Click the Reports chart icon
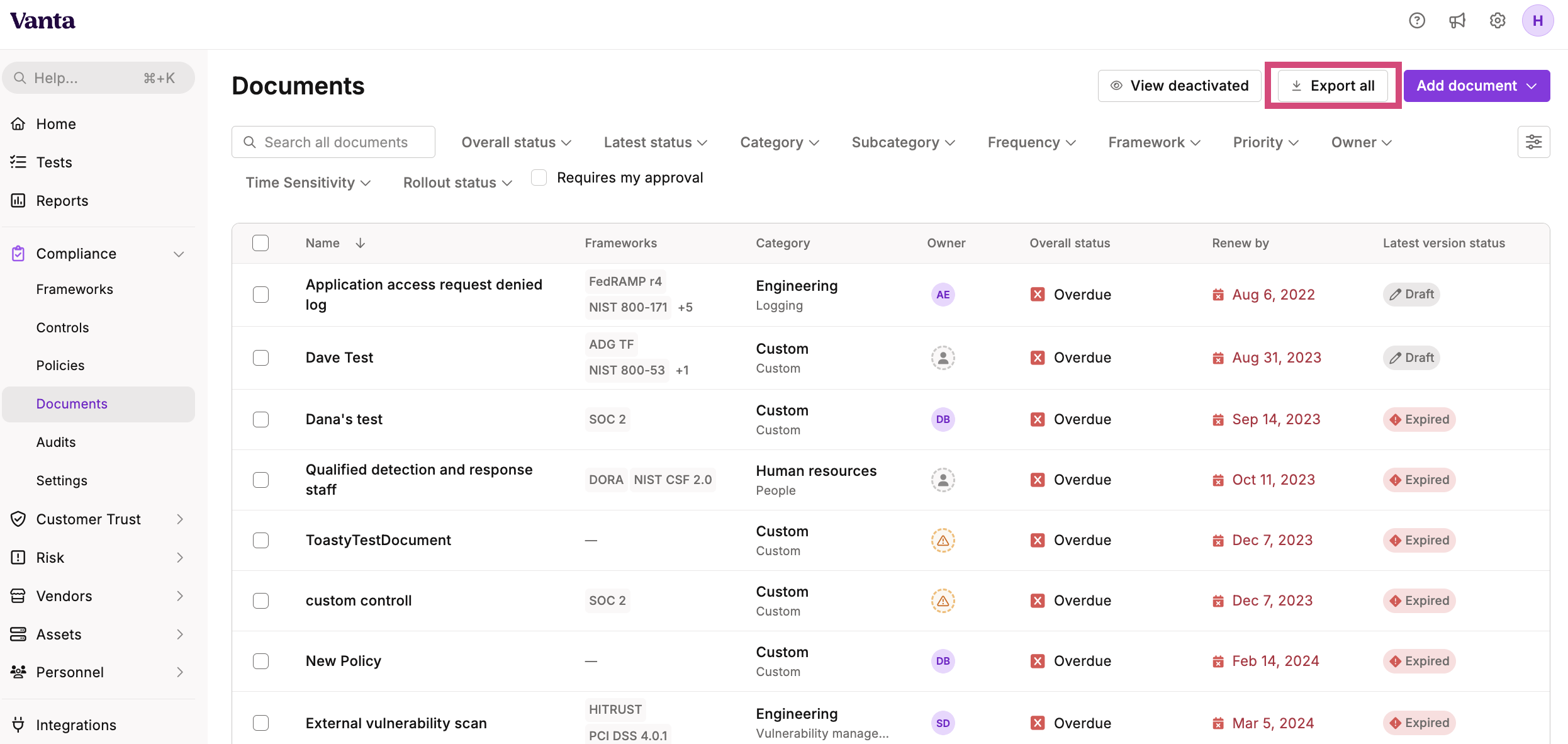This screenshot has width=1568, height=744. coord(18,201)
